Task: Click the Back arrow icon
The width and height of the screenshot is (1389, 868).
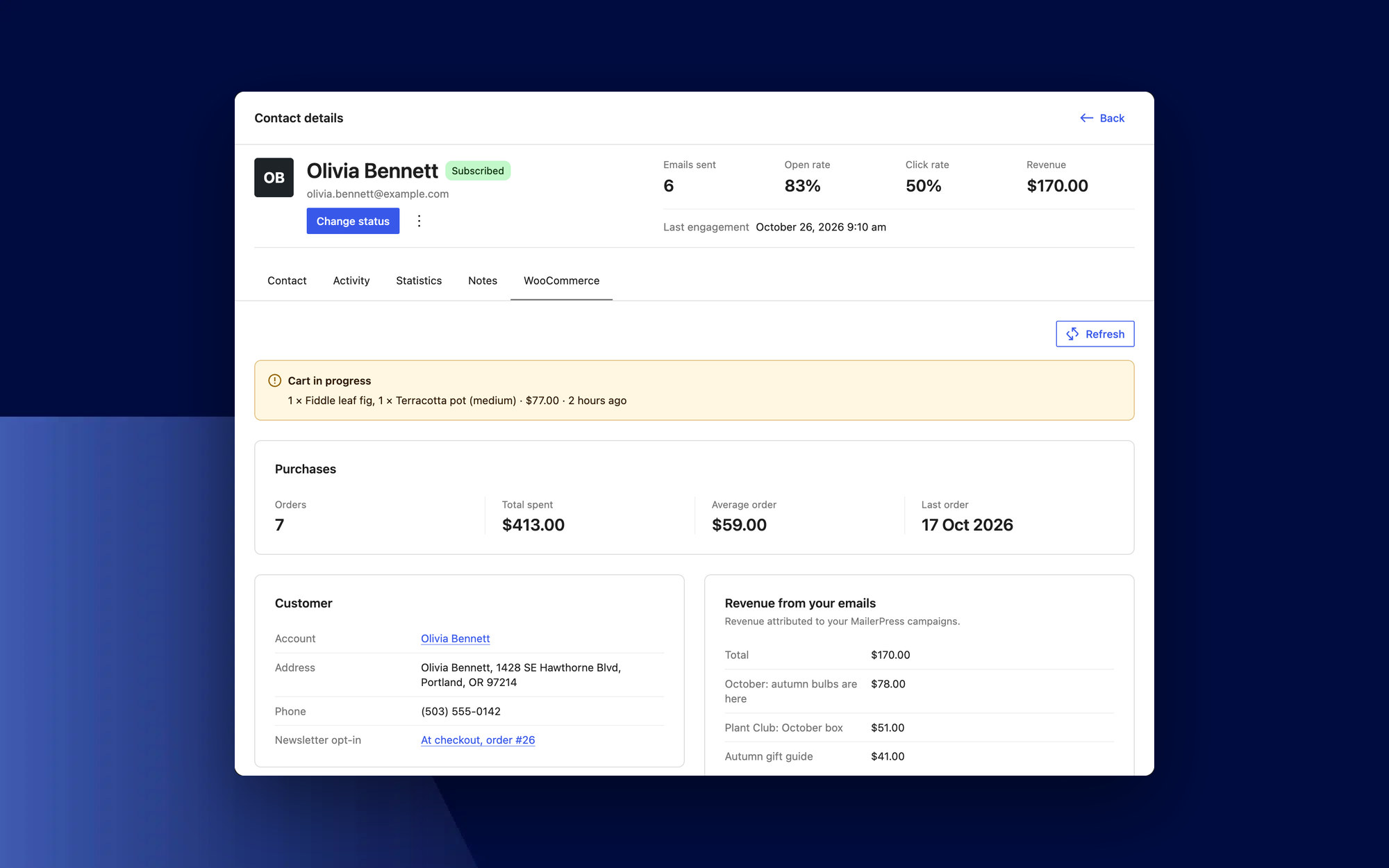Action: pyautogui.click(x=1086, y=118)
